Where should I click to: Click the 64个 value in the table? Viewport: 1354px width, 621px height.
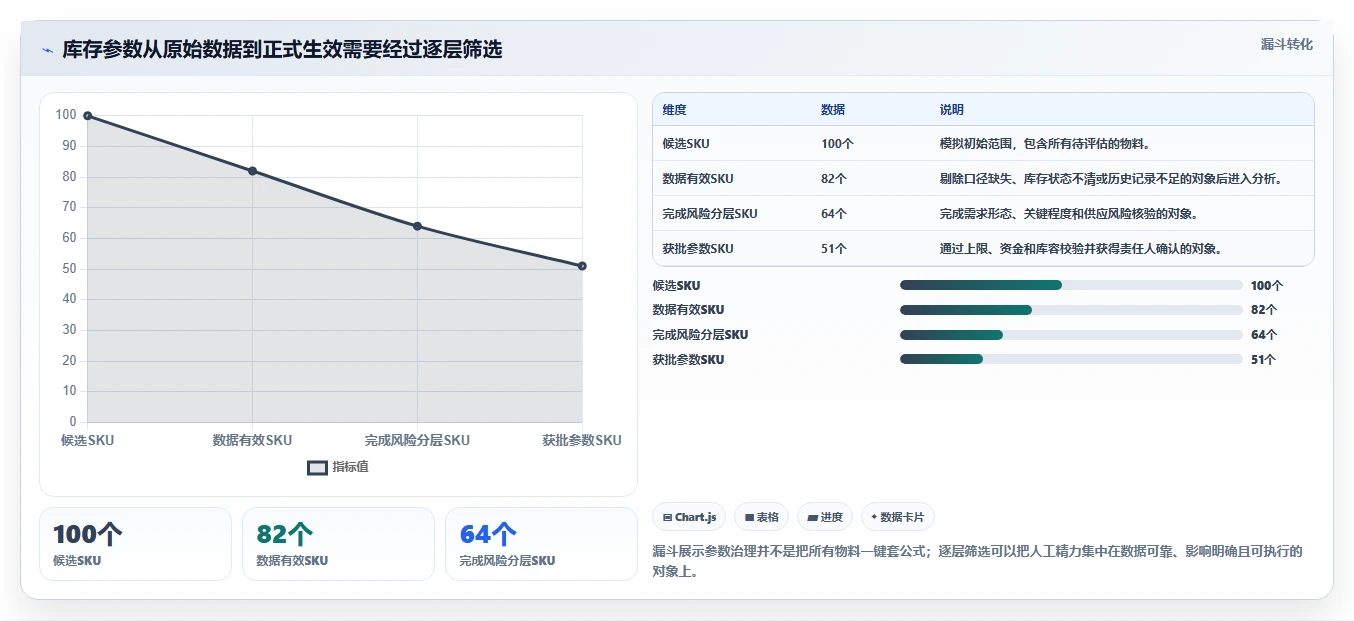pos(834,214)
